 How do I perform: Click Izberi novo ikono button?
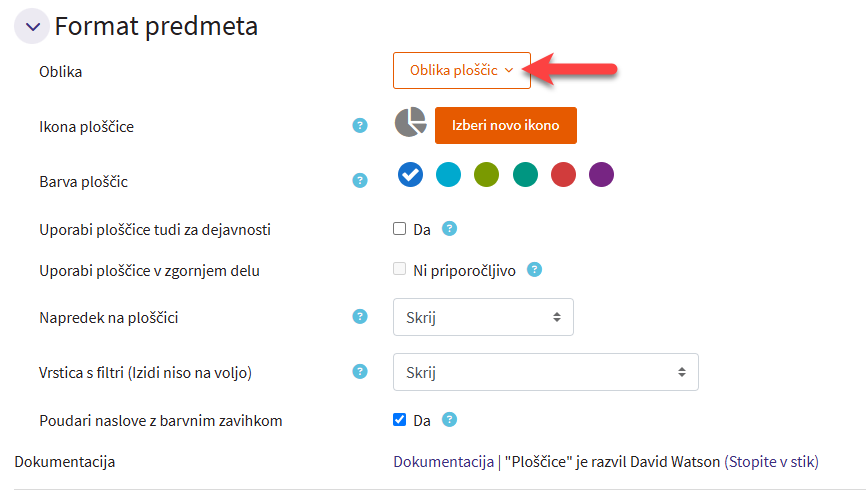[505, 126]
